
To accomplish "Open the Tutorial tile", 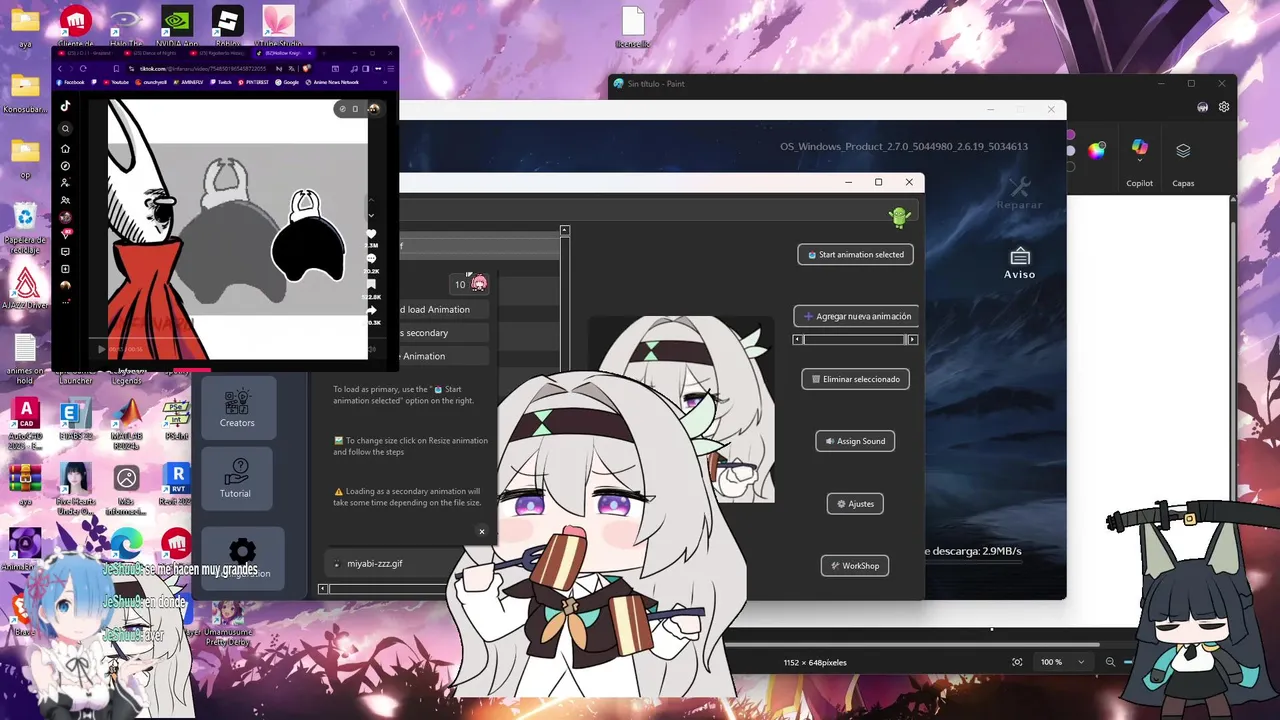I will [x=236, y=478].
